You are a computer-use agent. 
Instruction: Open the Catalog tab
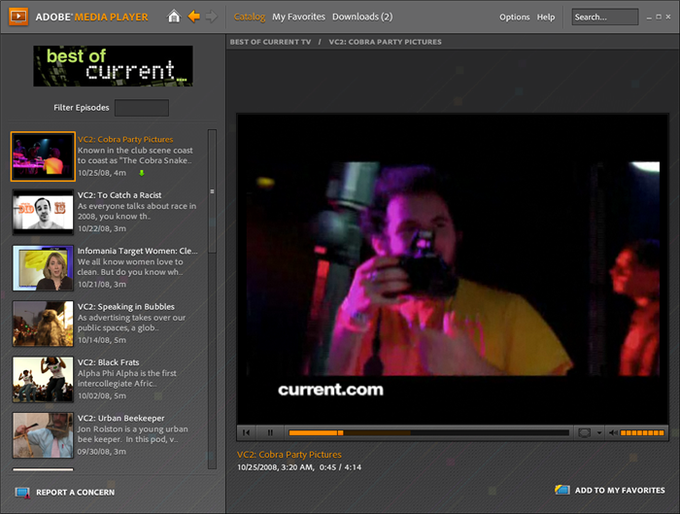click(249, 17)
